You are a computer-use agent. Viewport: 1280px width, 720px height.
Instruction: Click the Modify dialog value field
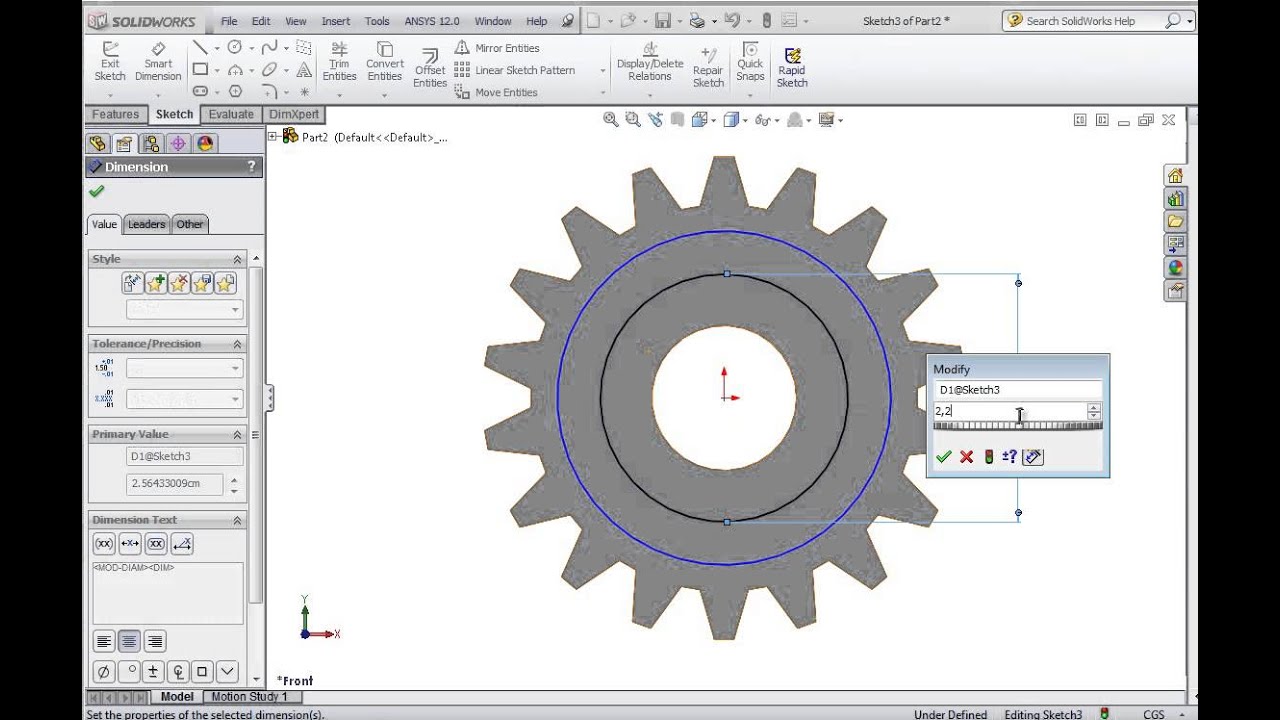pos(1009,411)
